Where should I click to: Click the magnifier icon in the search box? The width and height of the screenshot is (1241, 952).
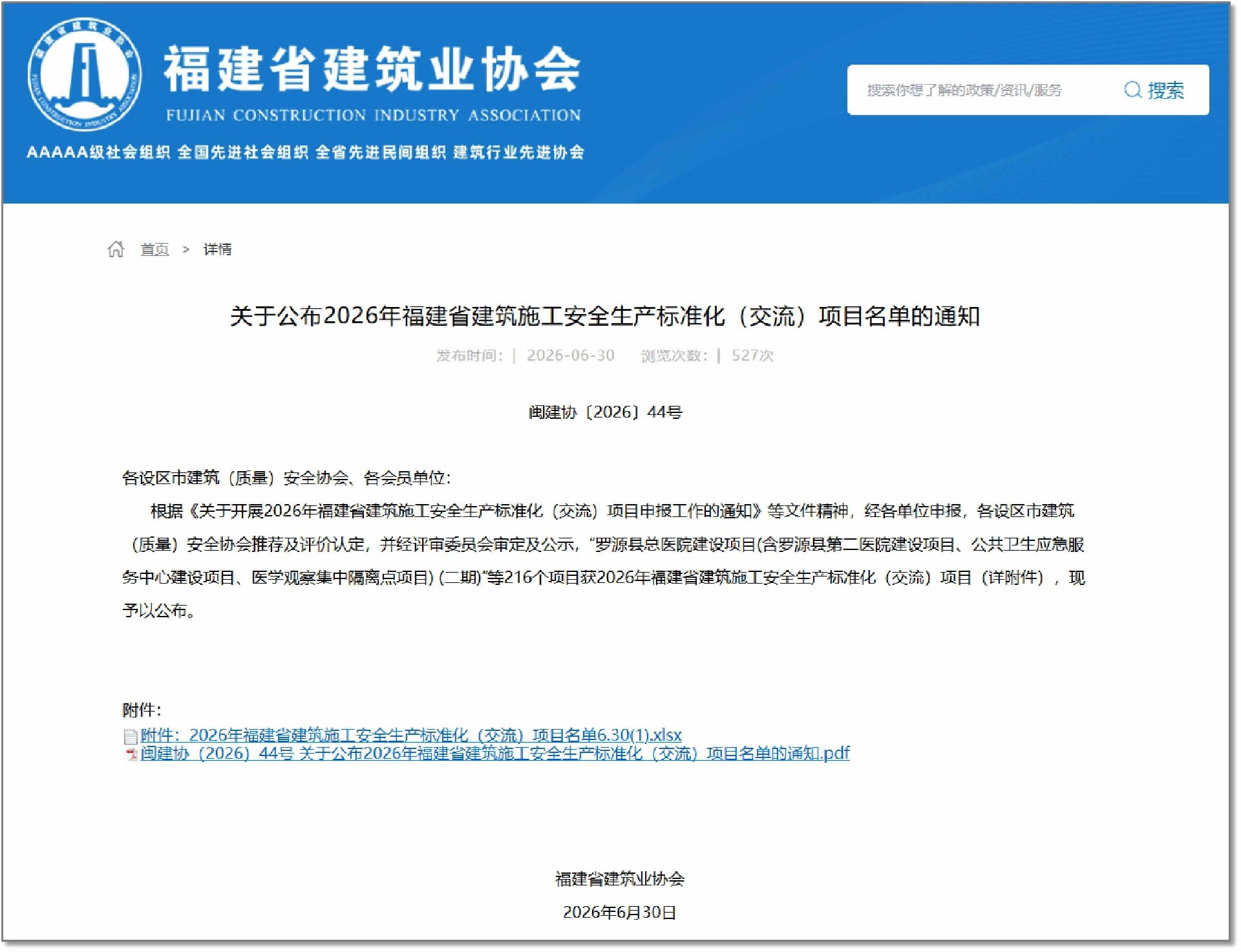(x=1132, y=90)
